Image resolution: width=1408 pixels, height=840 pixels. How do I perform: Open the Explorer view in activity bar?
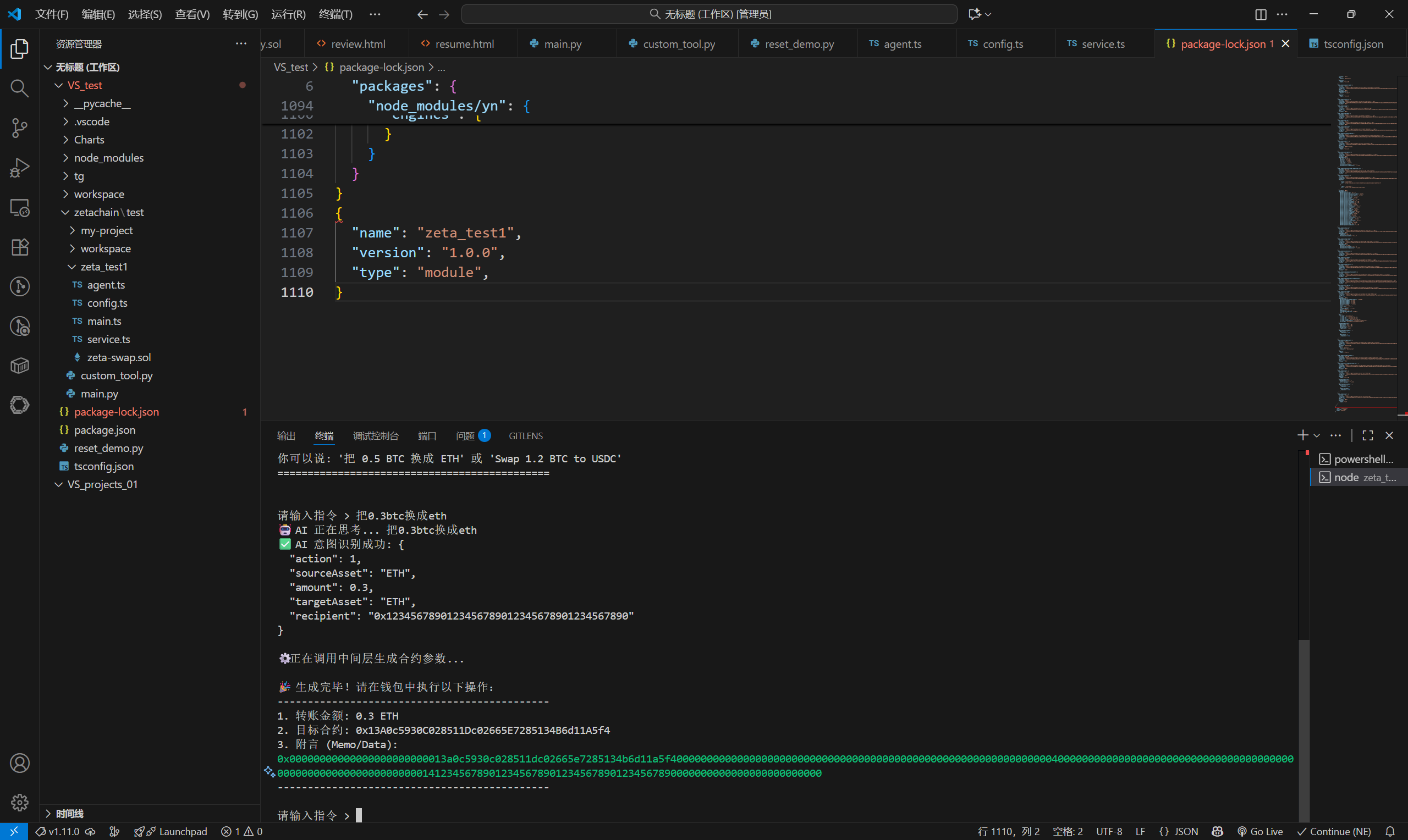19,49
